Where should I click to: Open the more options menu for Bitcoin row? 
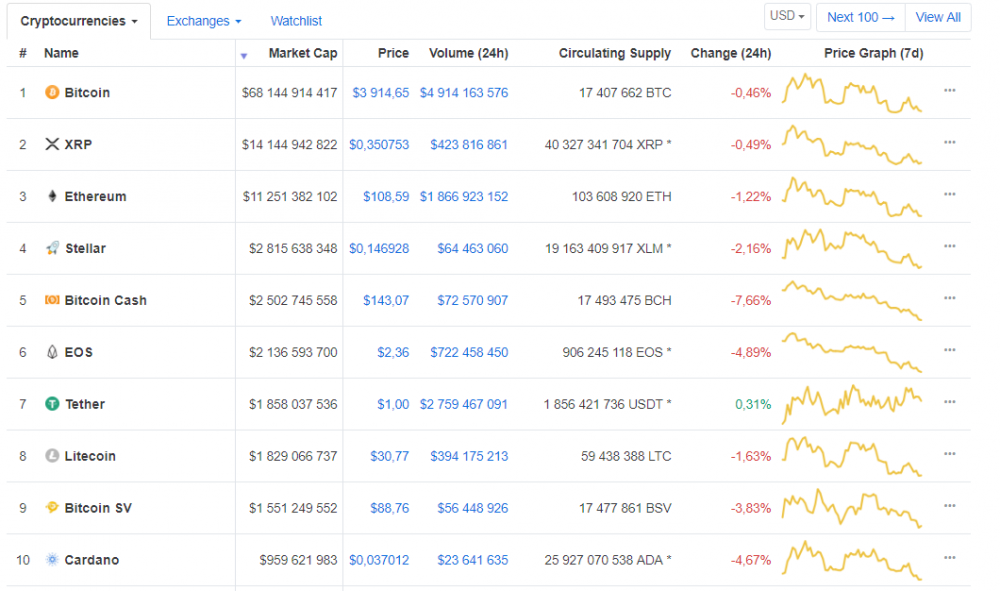tap(950, 91)
